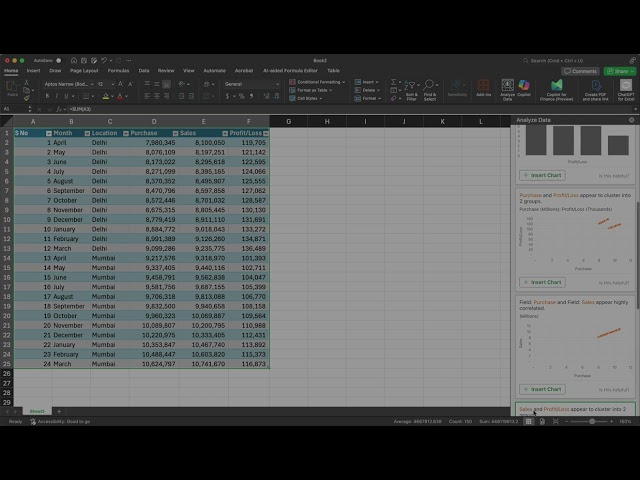Toggle Italic formatting
The width and height of the screenshot is (640, 480).
[x=57, y=96]
